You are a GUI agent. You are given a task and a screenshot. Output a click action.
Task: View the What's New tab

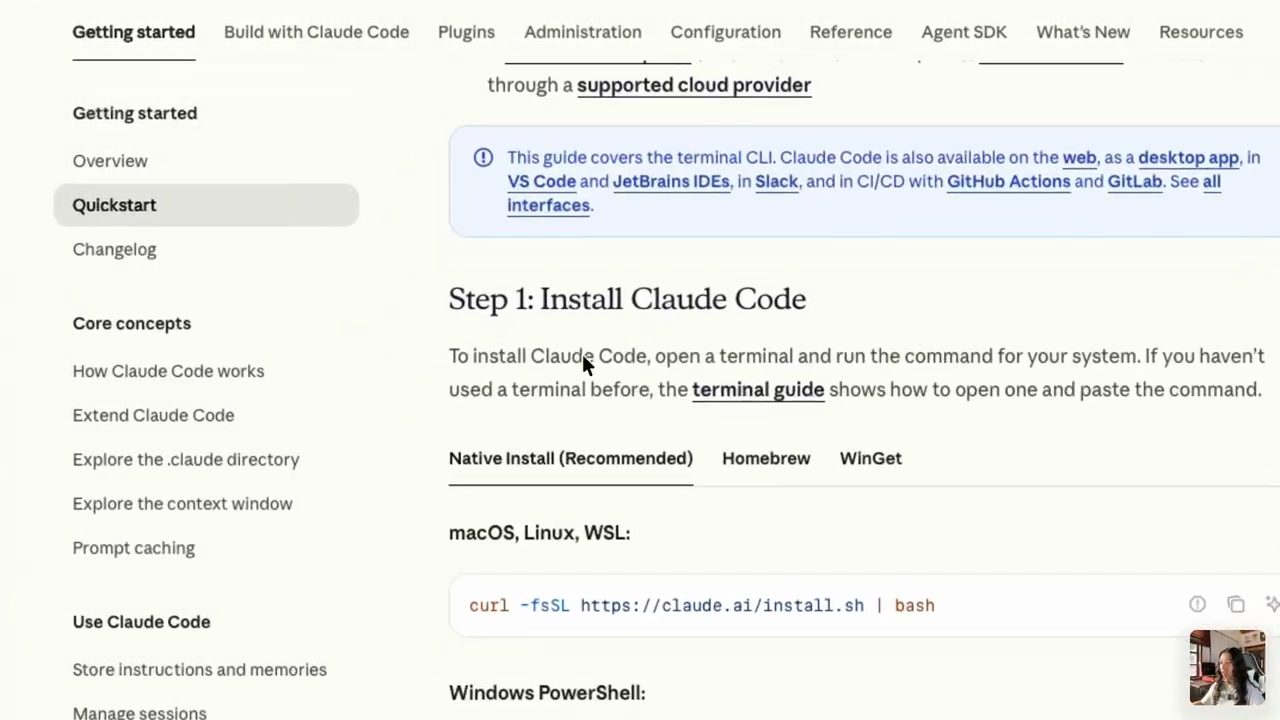[1083, 32]
